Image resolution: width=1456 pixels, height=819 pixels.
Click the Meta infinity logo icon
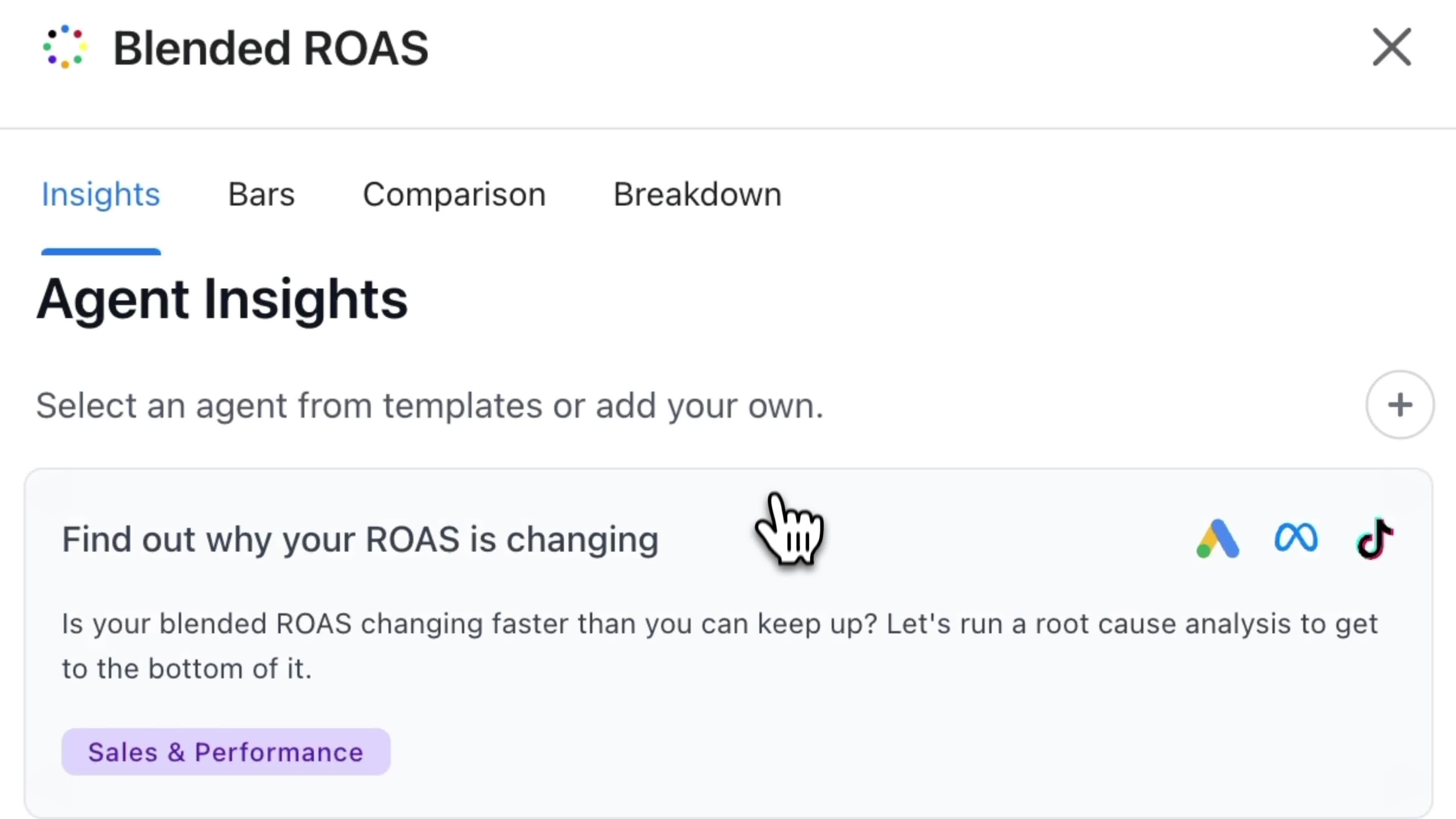[1296, 538]
